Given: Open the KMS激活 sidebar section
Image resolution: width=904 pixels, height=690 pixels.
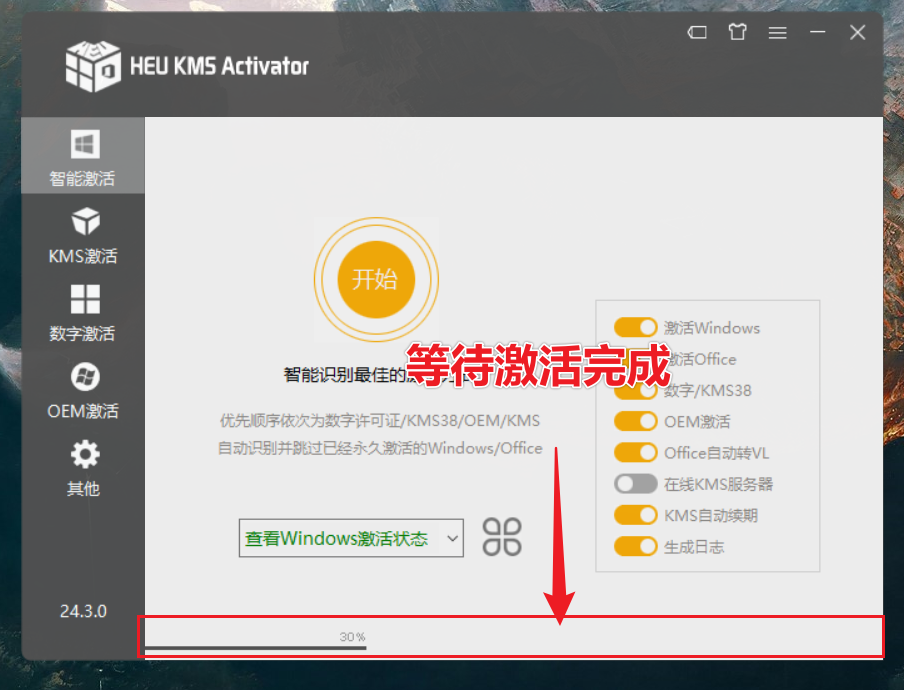Looking at the screenshot, I should click(82, 235).
